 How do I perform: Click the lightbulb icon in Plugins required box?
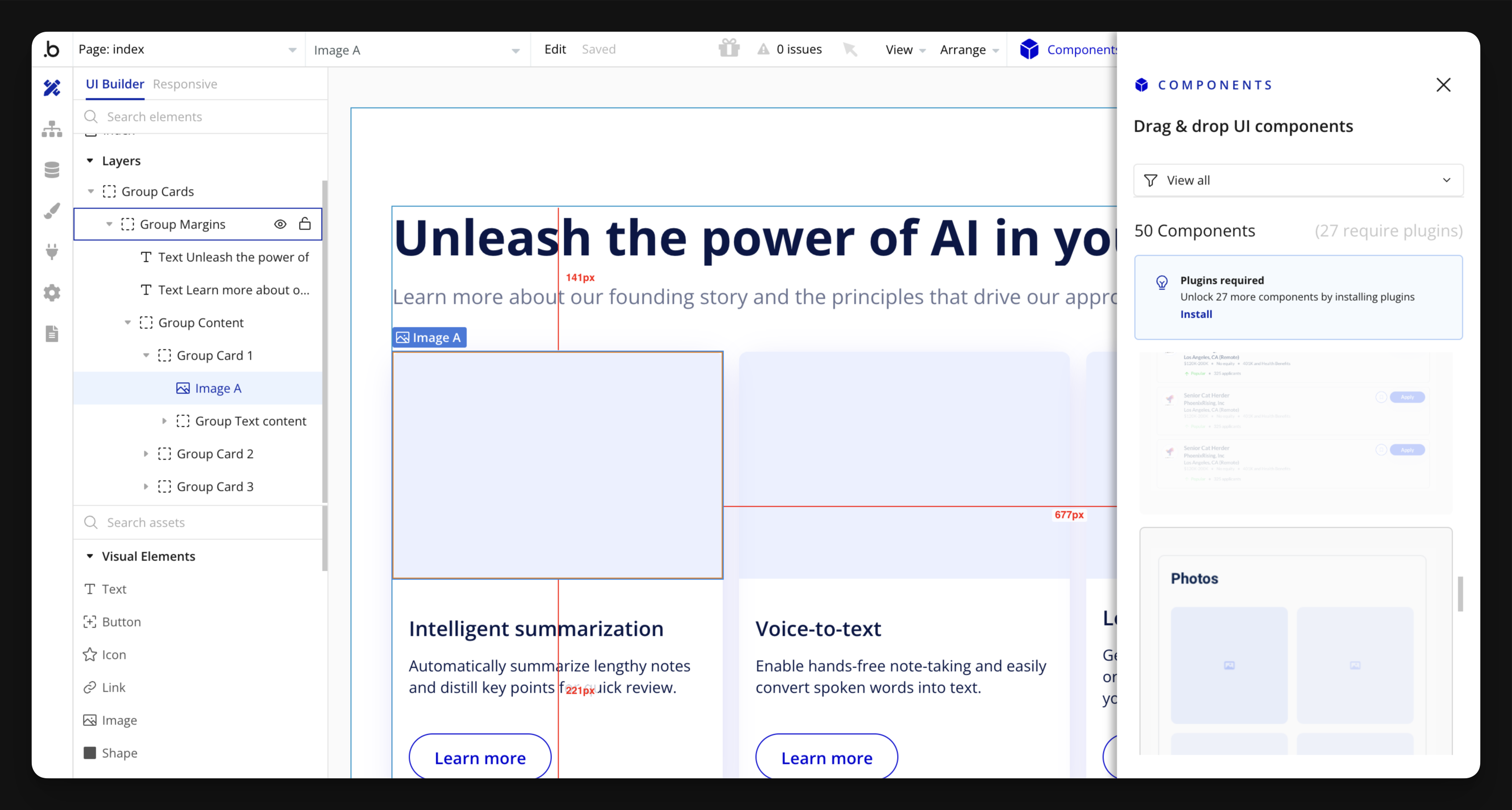click(x=1162, y=282)
